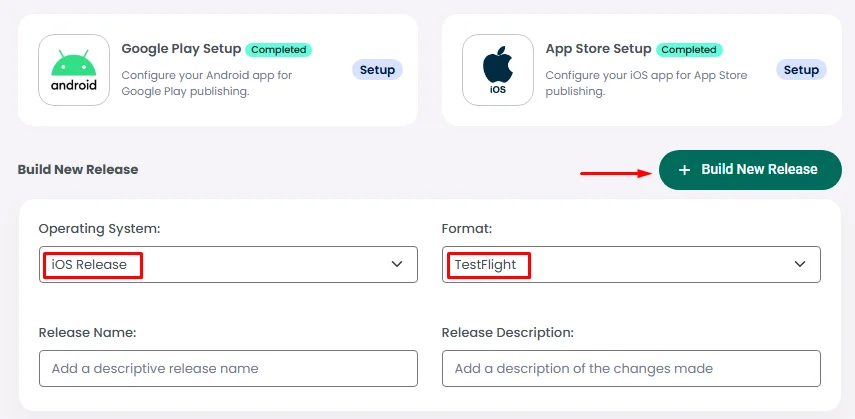Click the Apple iOS logo icon
Viewport: 855px width, 419px height.
coord(498,70)
